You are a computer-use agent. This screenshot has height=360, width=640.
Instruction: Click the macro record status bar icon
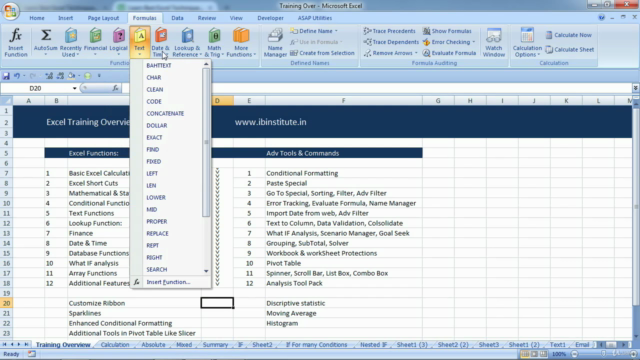coord(31,354)
